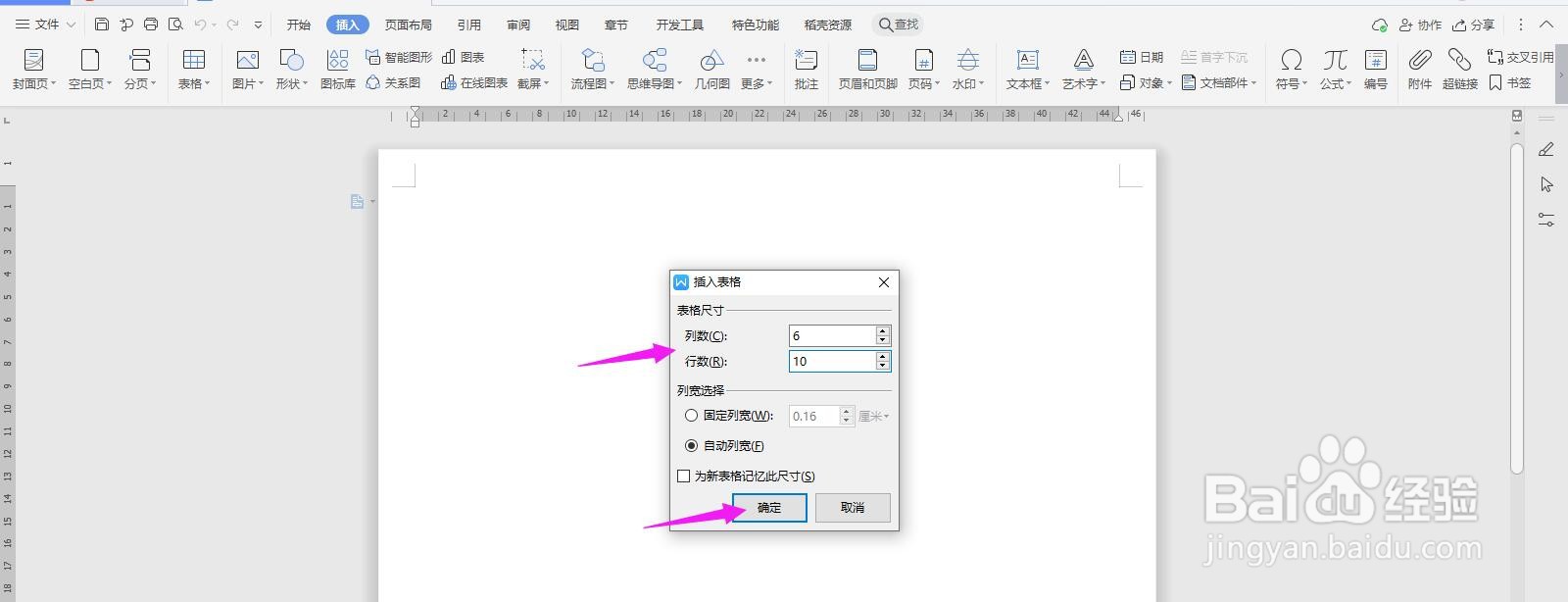The image size is (1568, 602).
Task: Switch to the 引用 references tab
Action: [469, 25]
